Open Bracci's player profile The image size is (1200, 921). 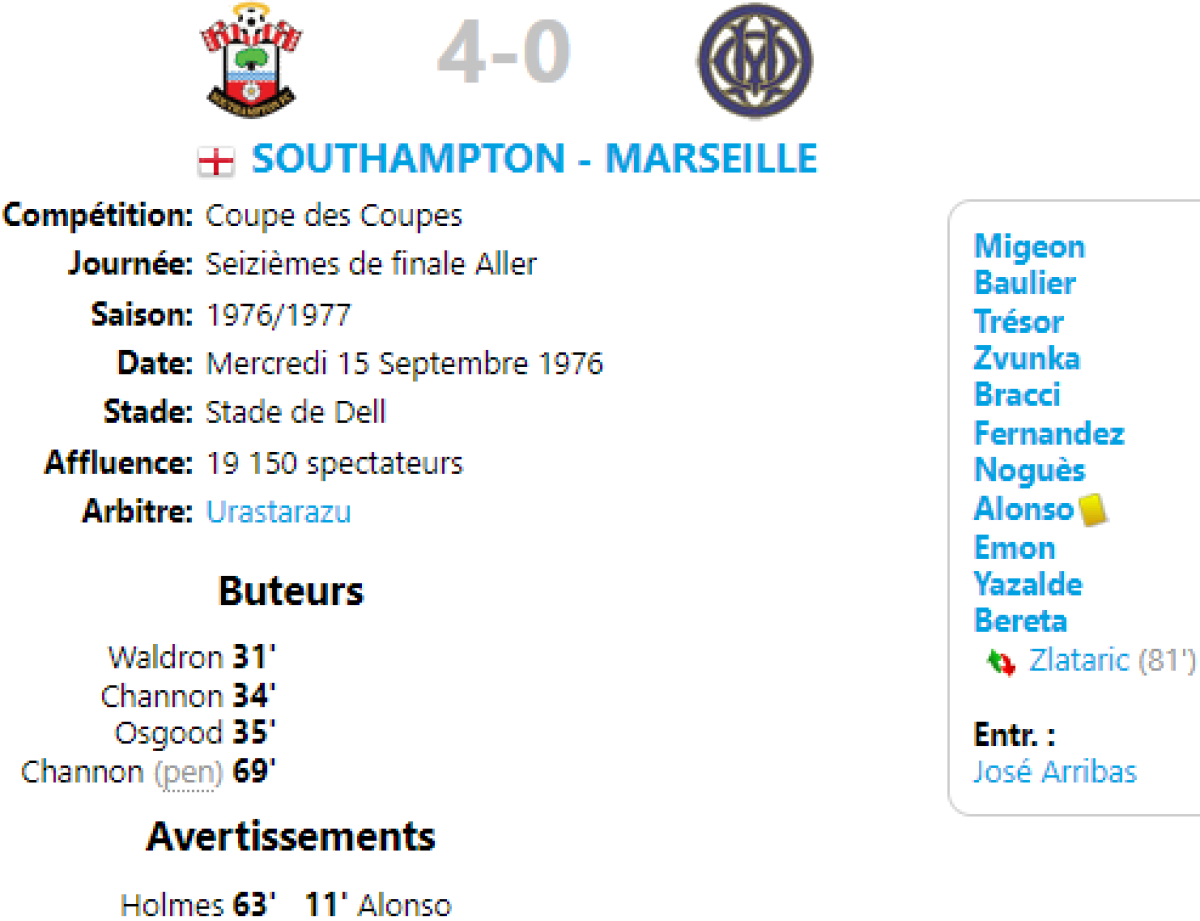(x=1016, y=395)
